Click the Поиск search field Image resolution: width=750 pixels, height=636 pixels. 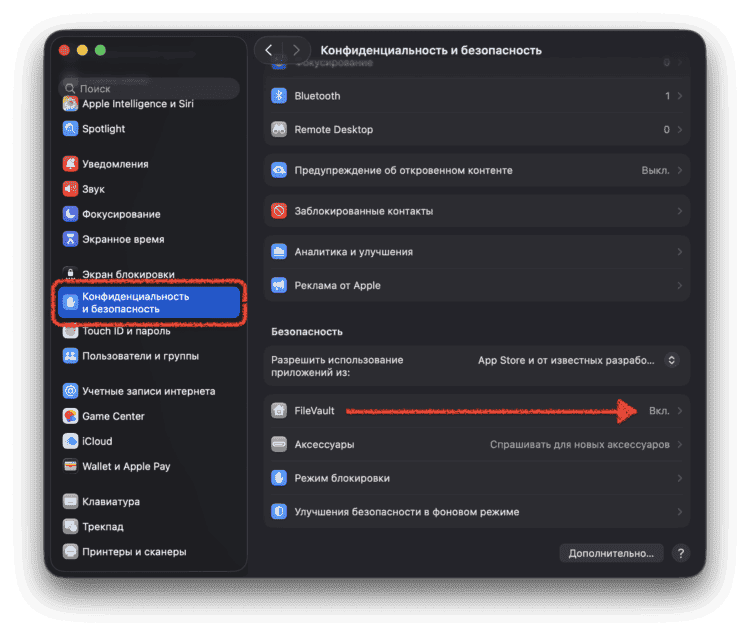(x=149, y=88)
